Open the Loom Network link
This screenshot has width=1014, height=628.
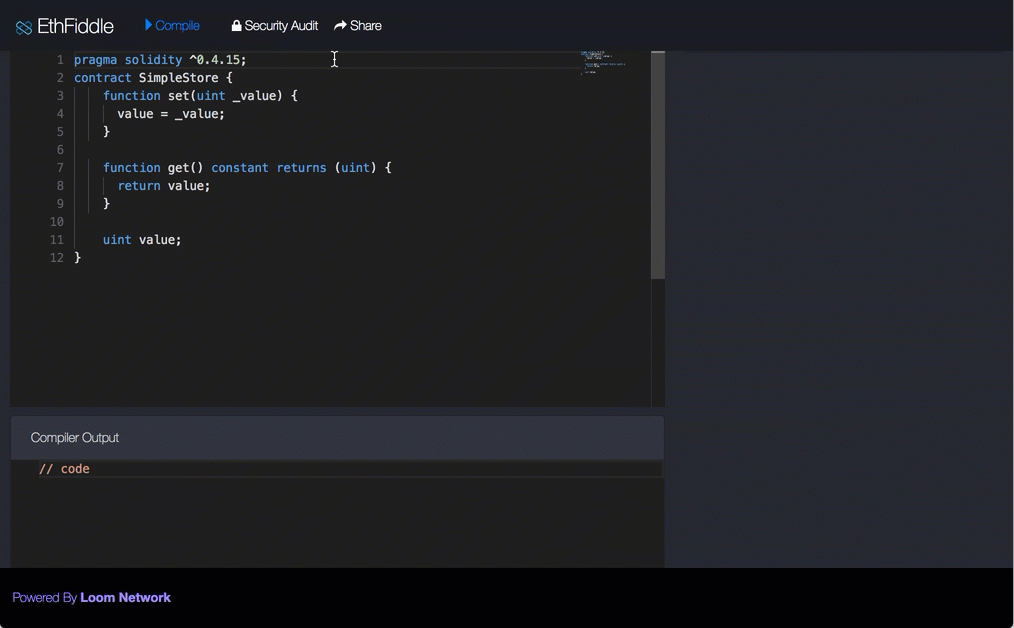(125, 598)
